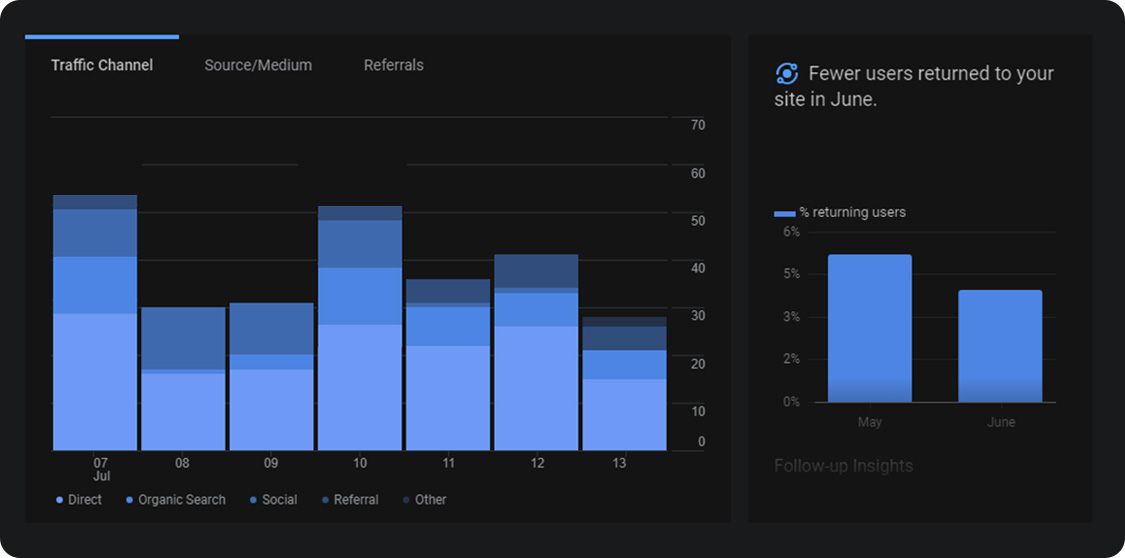Click the insights icon beside 'Fewer users returned'
Viewport: 1125px width, 558px height.
786,74
